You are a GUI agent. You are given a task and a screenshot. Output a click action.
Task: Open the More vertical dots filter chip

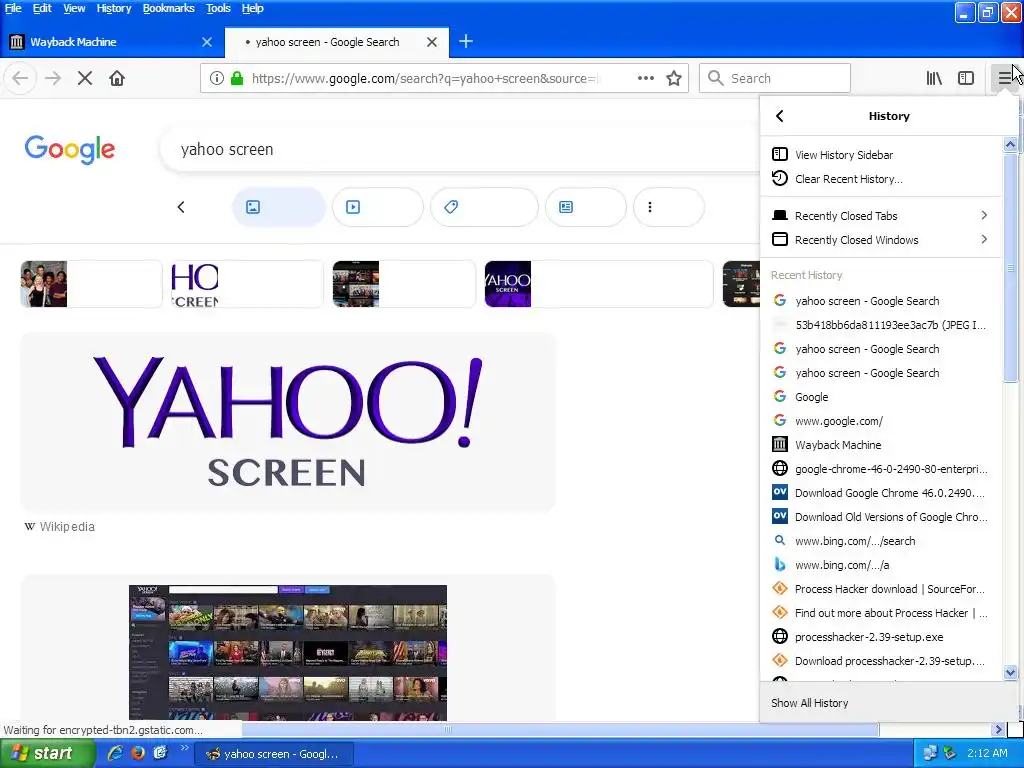669,207
